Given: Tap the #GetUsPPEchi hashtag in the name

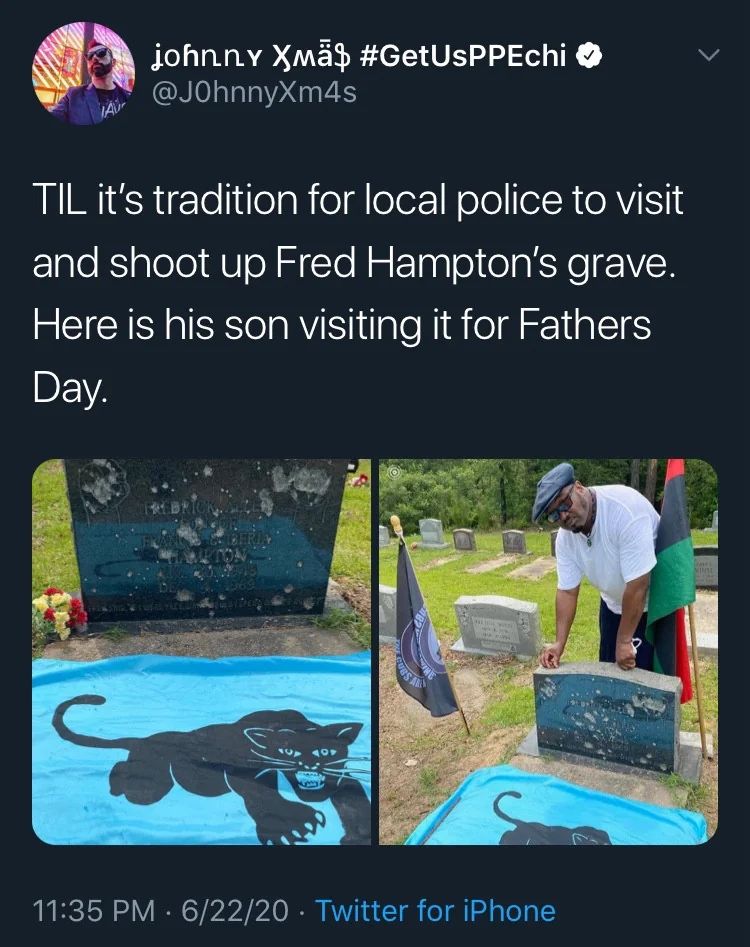Looking at the screenshot, I should point(463,56).
